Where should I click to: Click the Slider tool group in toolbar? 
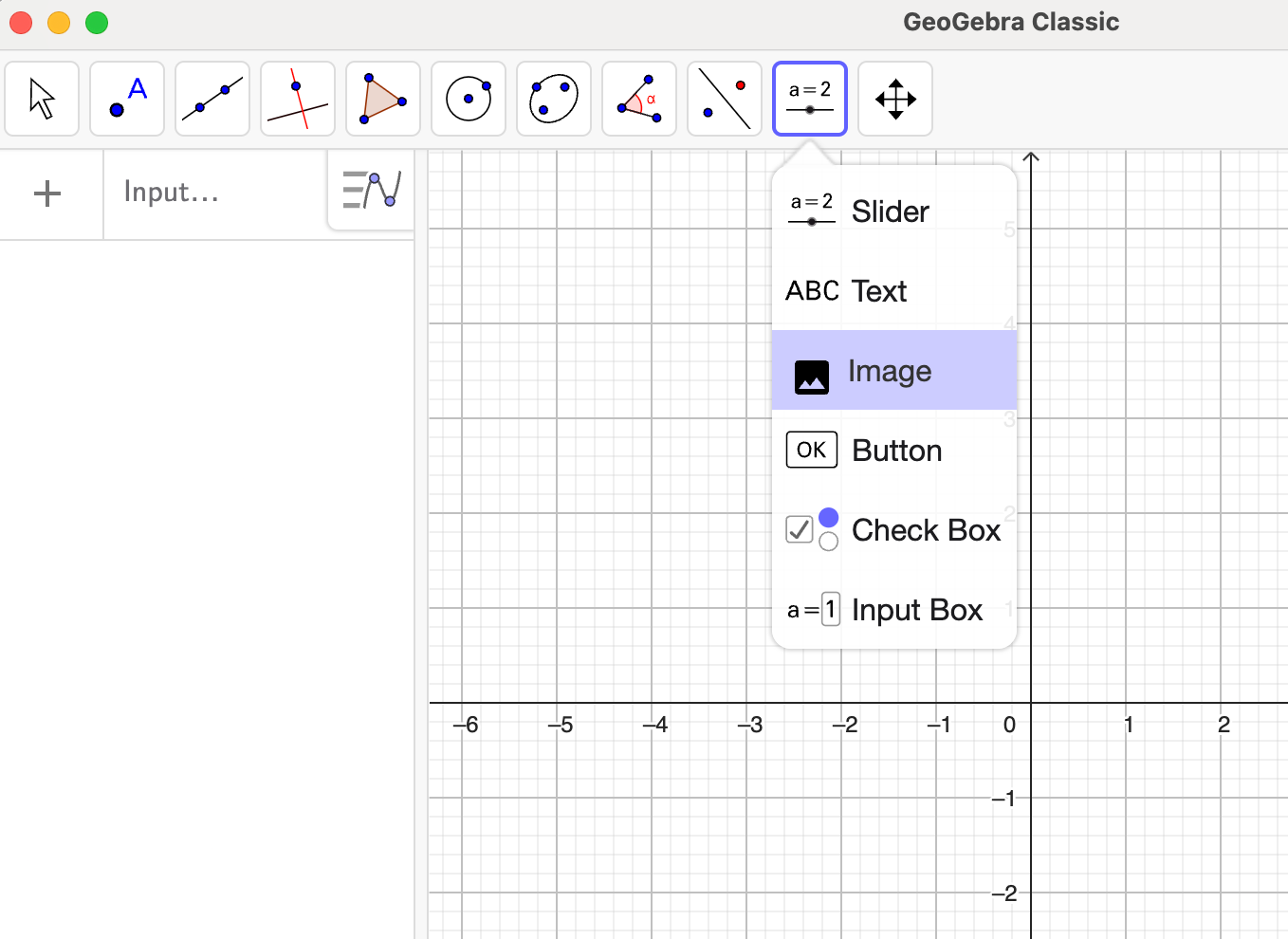[810, 99]
